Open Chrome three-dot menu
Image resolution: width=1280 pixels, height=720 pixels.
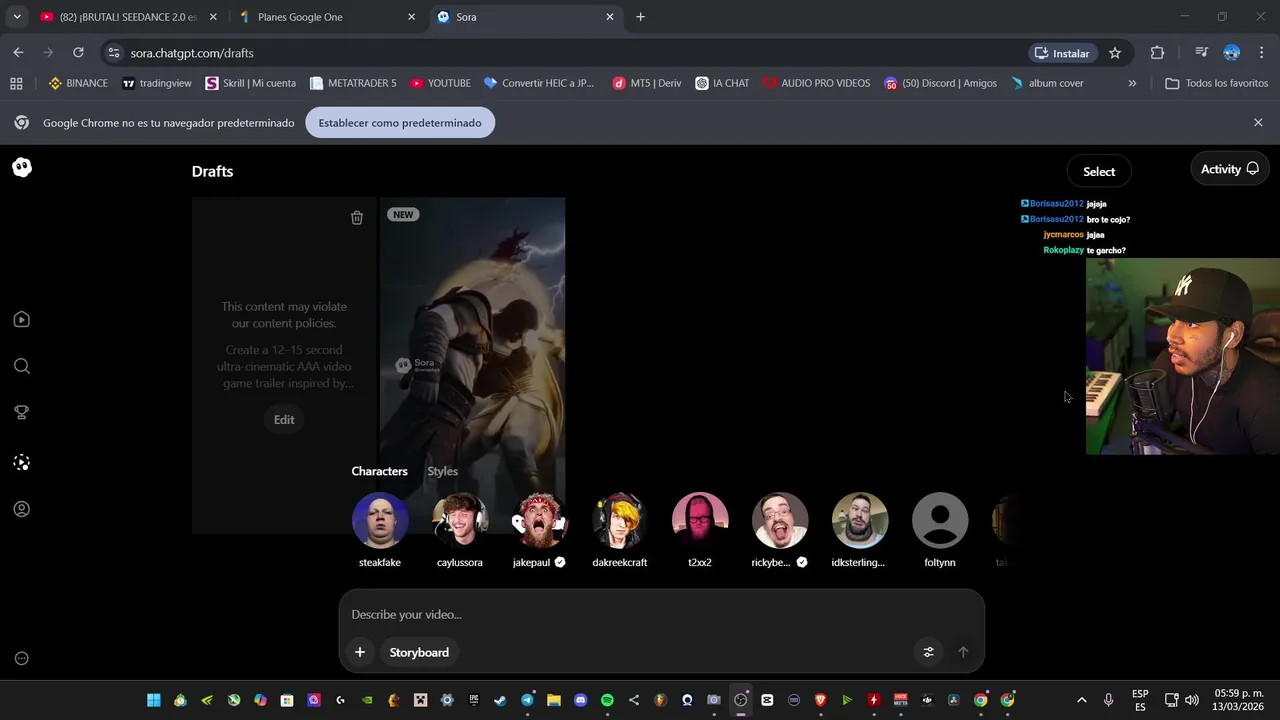1261,53
